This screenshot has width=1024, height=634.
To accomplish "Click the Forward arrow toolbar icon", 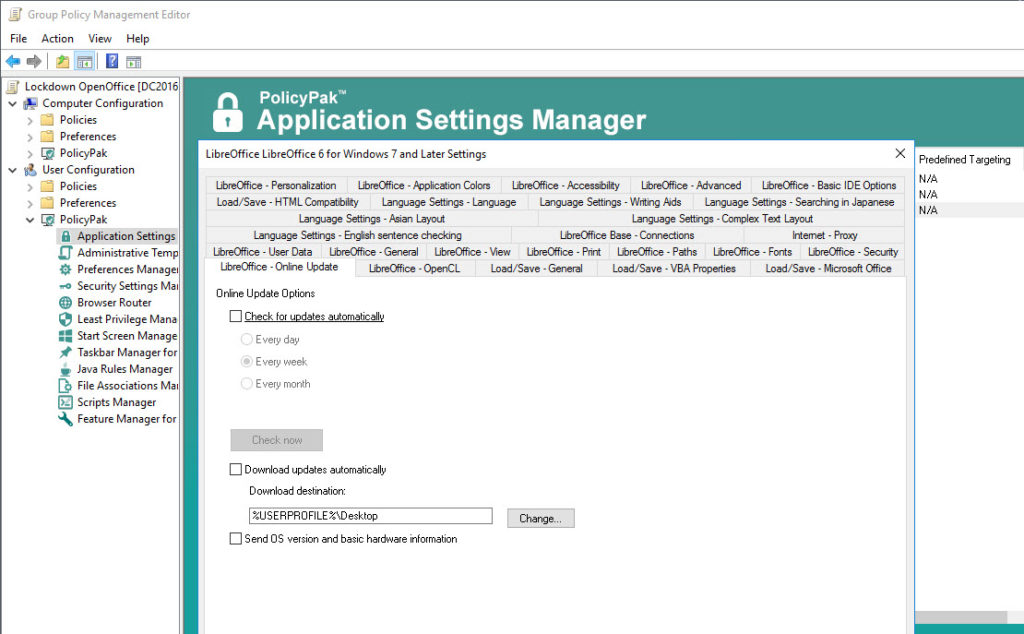I will (x=34, y=61).
